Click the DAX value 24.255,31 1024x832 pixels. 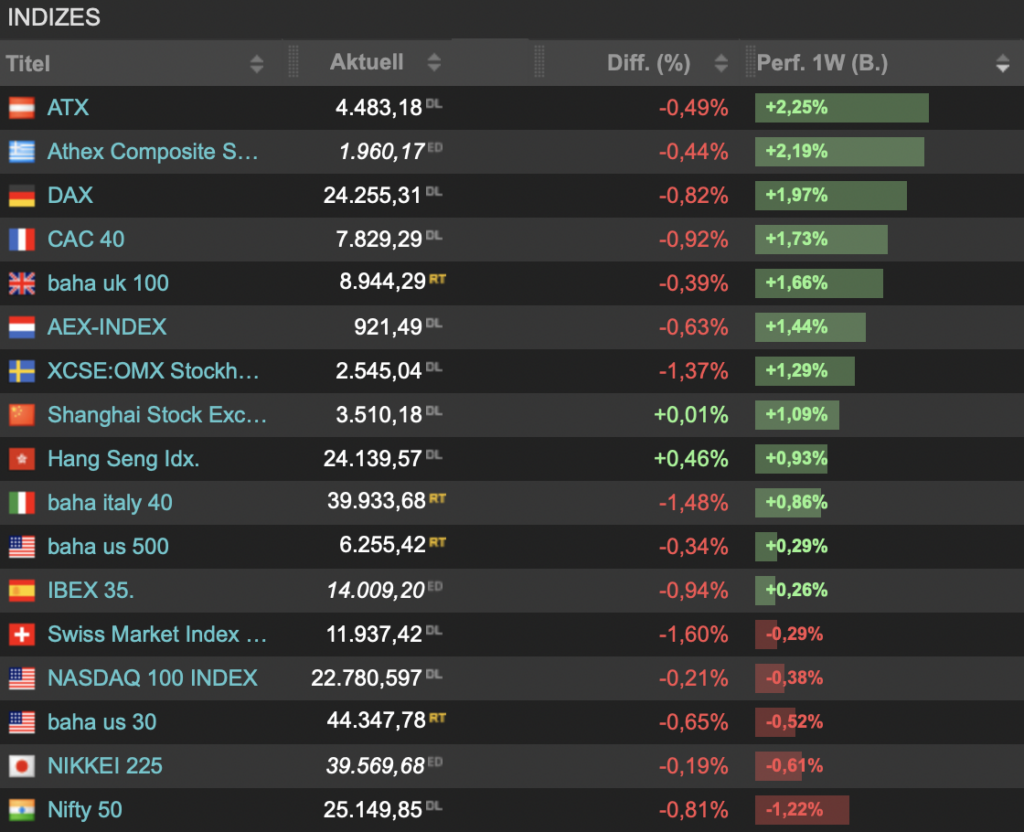372,195
